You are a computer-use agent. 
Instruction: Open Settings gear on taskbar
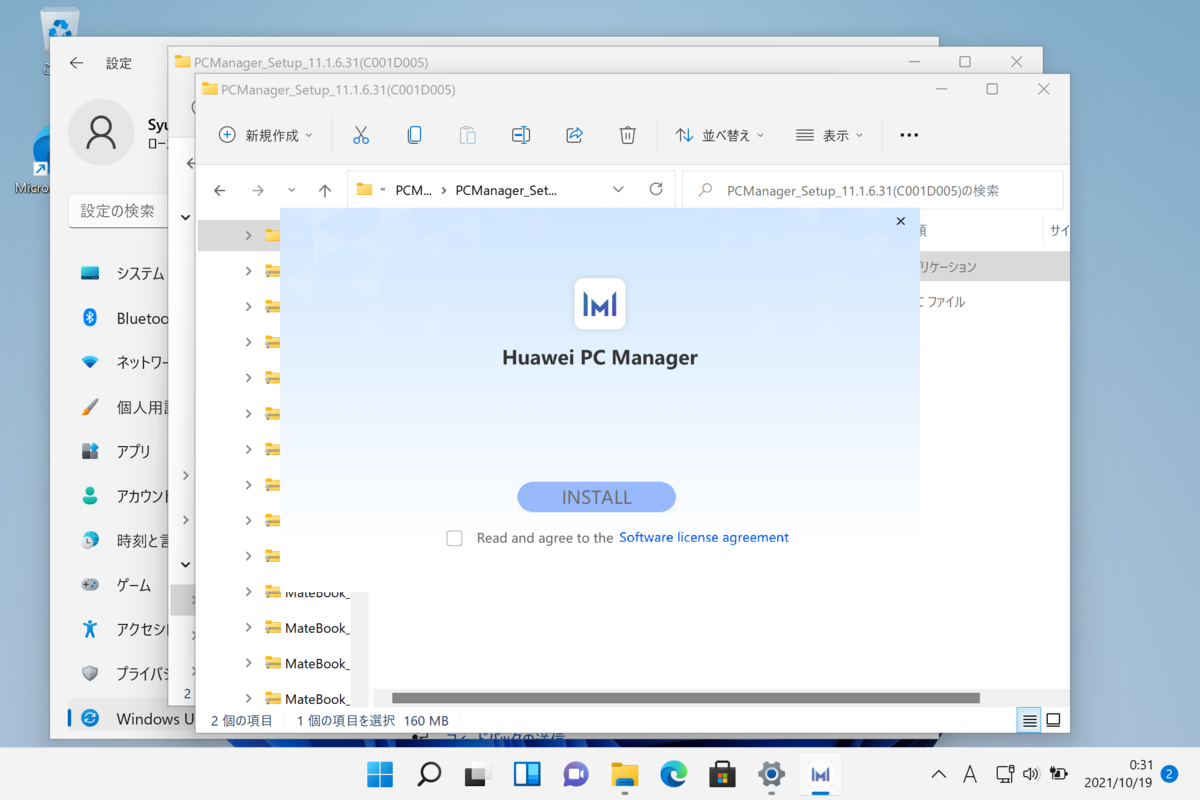pyautogui.click(x=771, y=774)
